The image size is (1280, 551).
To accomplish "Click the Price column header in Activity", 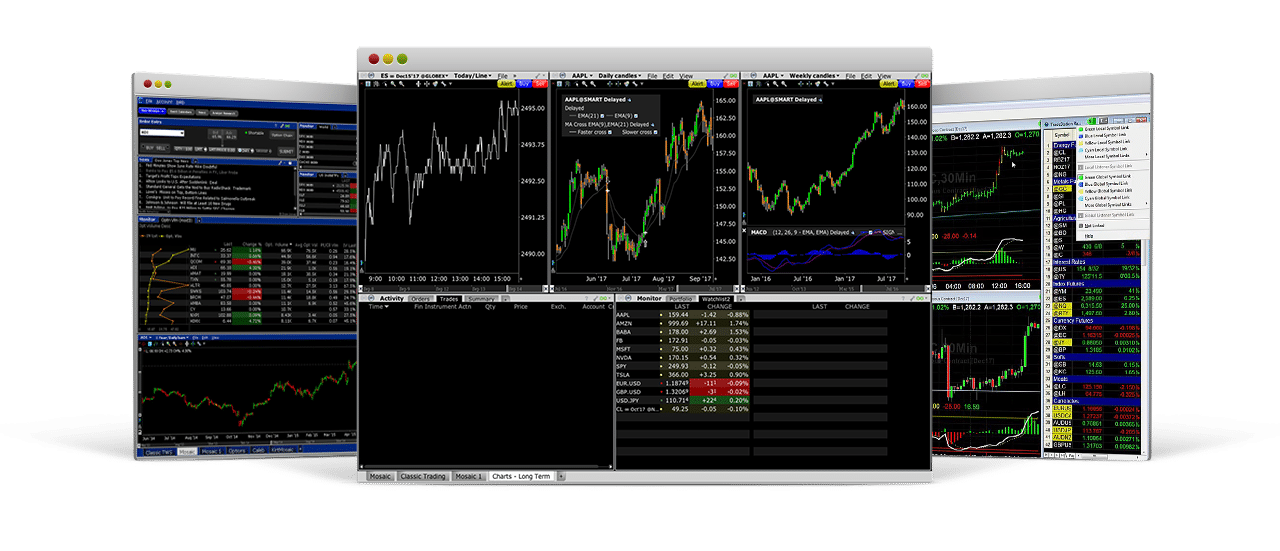I will pyautogui.click(x=520, y=307).
